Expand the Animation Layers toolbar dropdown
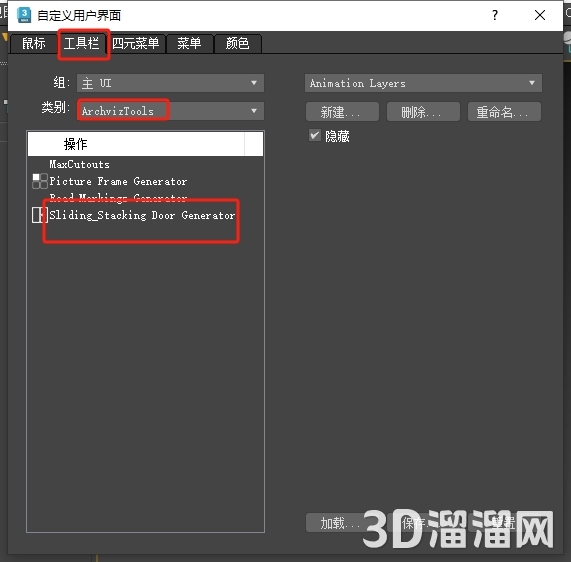Viewport: 571px width, 562px height. click(x=423, y=83)
